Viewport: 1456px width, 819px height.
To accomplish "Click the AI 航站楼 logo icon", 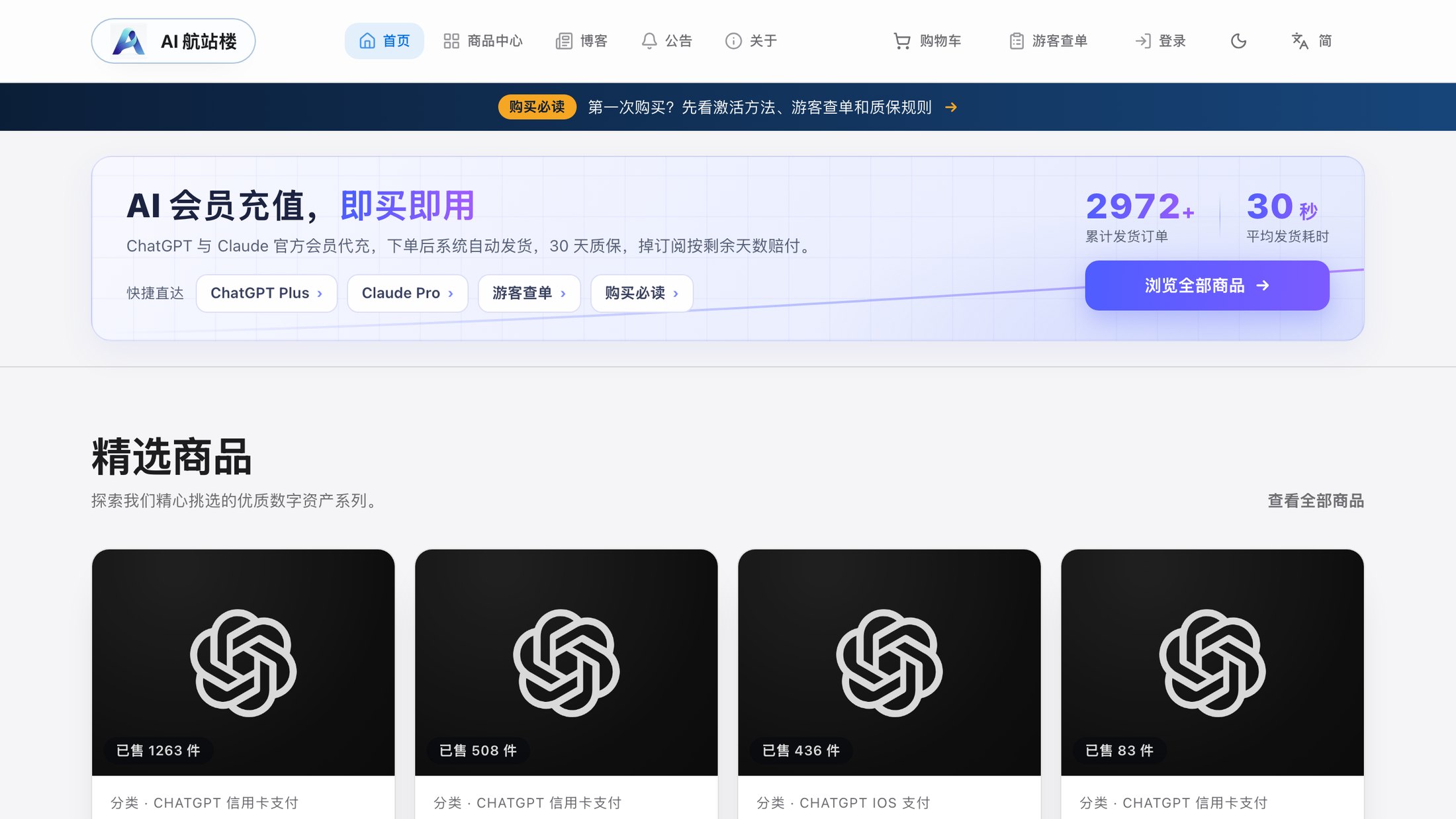I will coord(128,41).
